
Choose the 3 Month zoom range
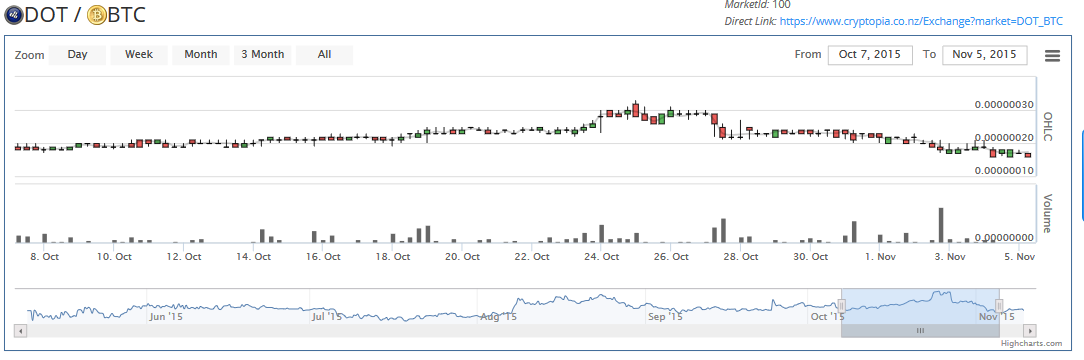(x=262, y=55)
